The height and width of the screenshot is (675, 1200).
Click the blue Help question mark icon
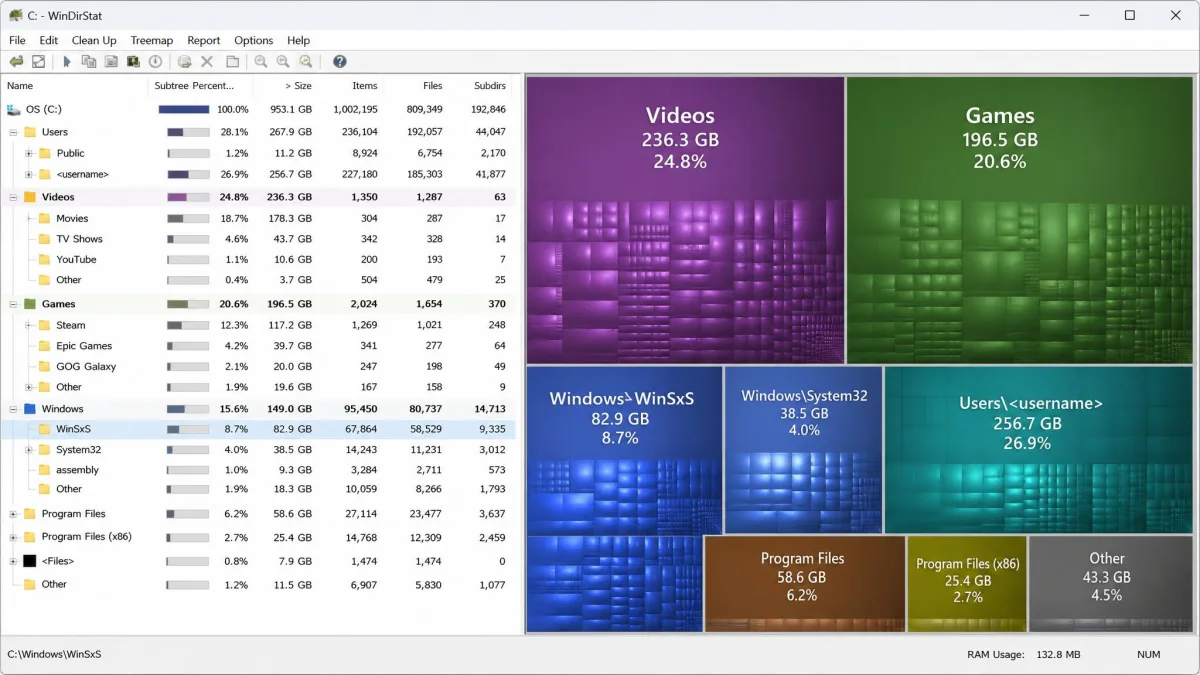point(340,62)
